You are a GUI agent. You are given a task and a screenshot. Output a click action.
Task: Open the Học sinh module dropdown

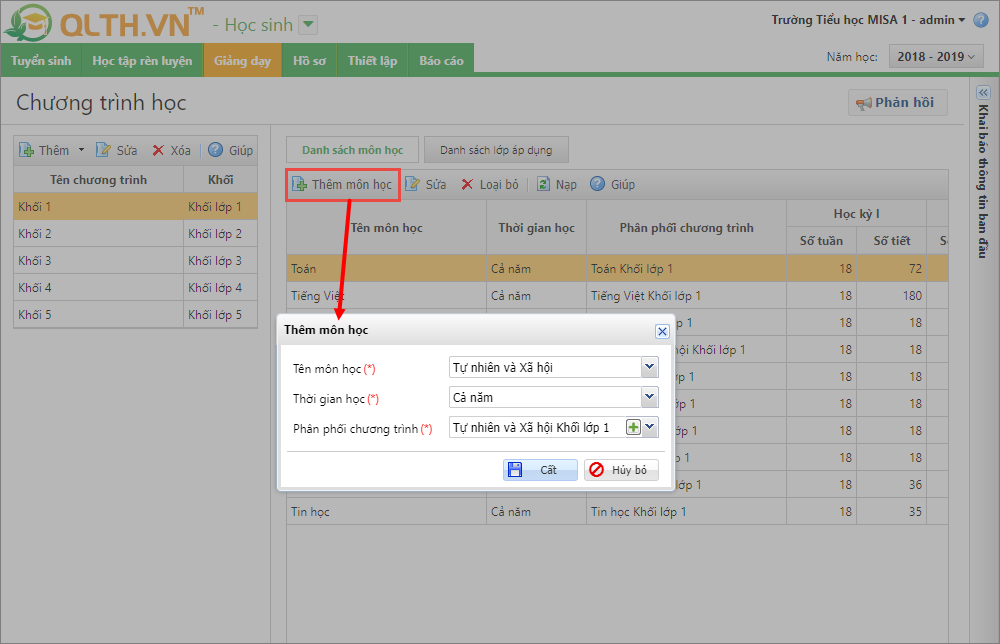tap(308, 25)
